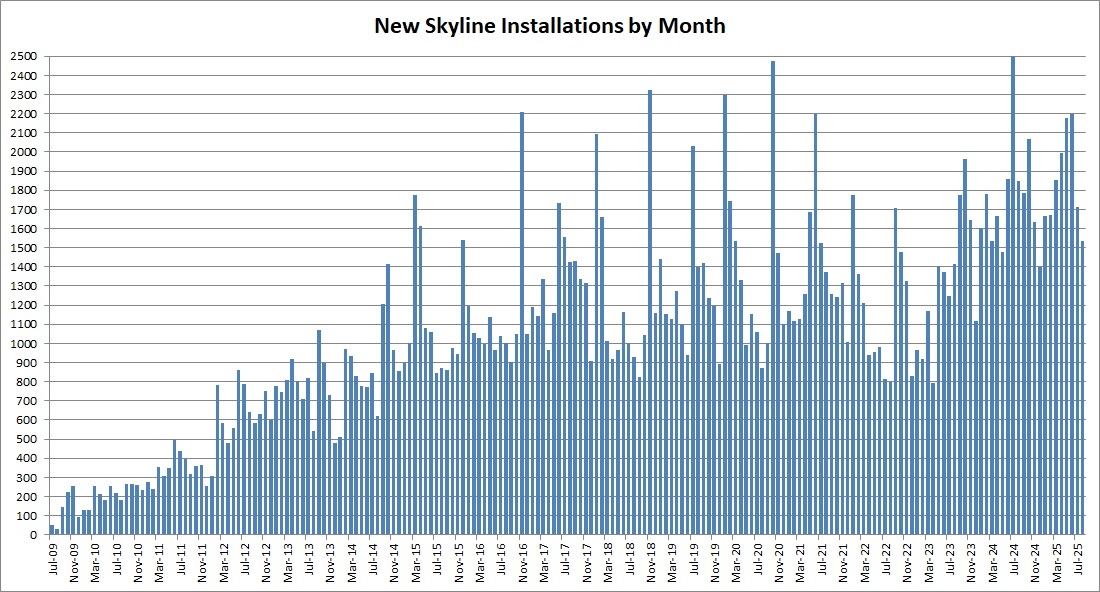
Task: Click the Nov-10 x-axis label
Action: tap(138, 562)
